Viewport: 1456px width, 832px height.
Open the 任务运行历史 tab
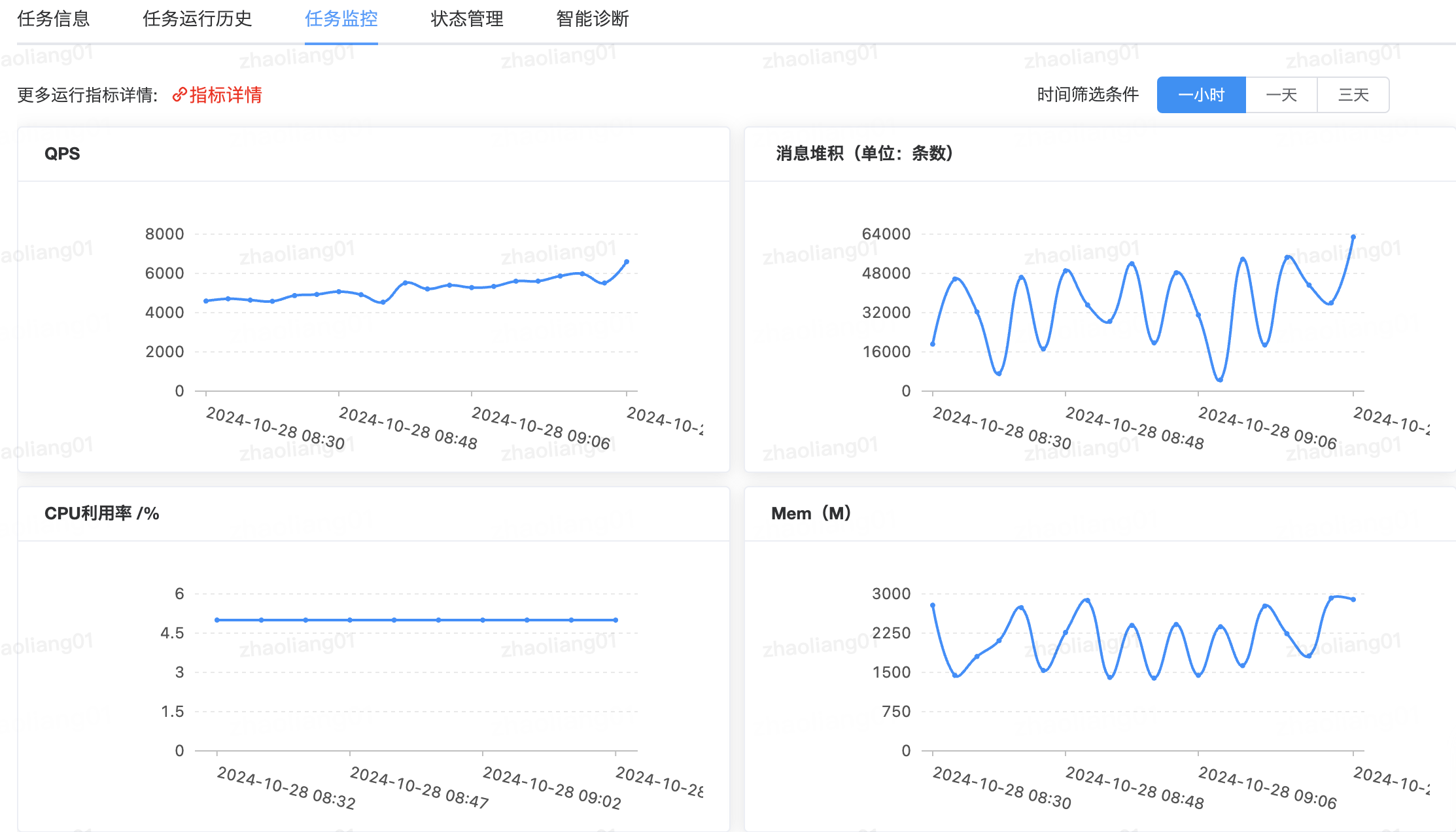point(197,19)
